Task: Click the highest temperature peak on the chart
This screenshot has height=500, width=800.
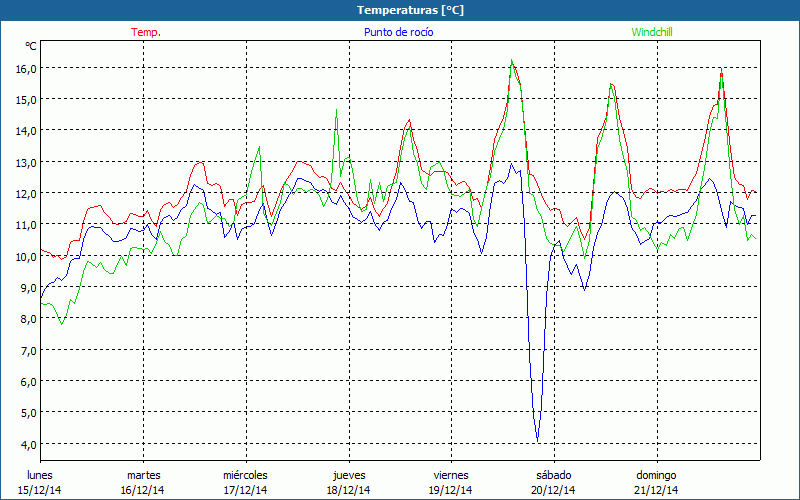Action: [512, 61]
